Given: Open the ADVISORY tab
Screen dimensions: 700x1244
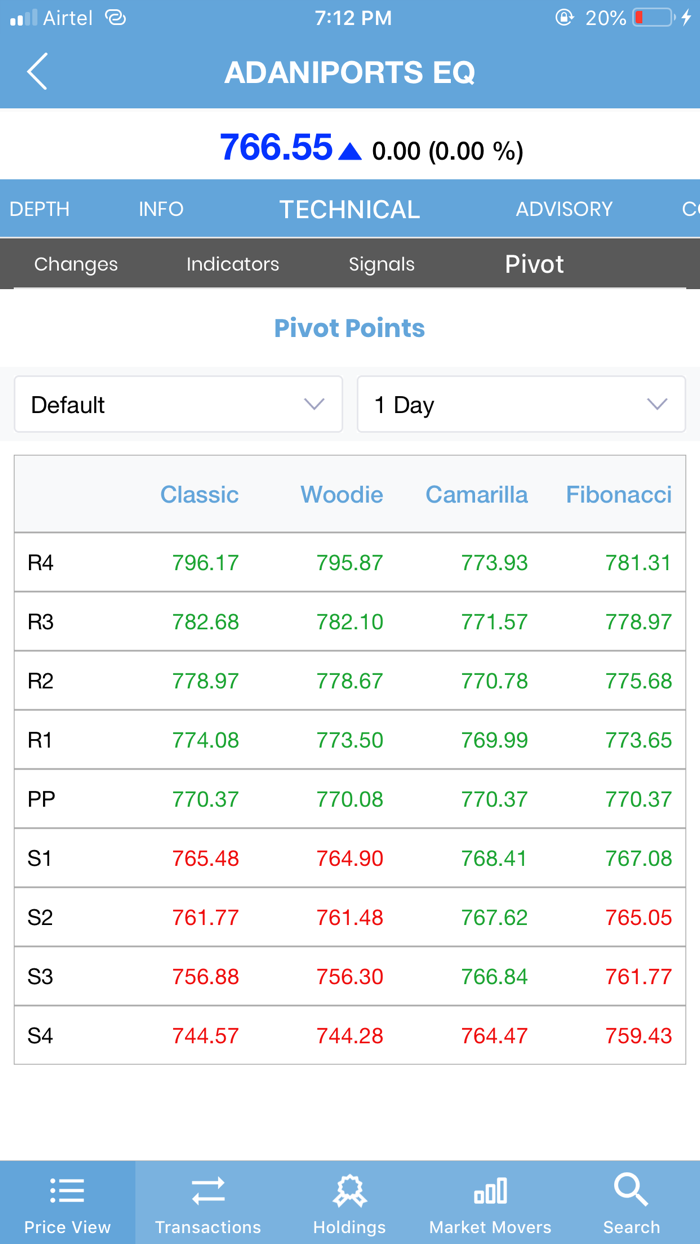Looking at the screenshot, I should click(x=564, y=209).
